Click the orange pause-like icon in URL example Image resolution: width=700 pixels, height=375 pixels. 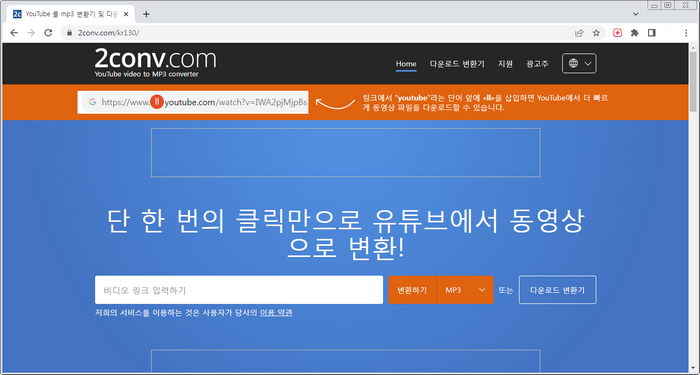click(157, 102)
